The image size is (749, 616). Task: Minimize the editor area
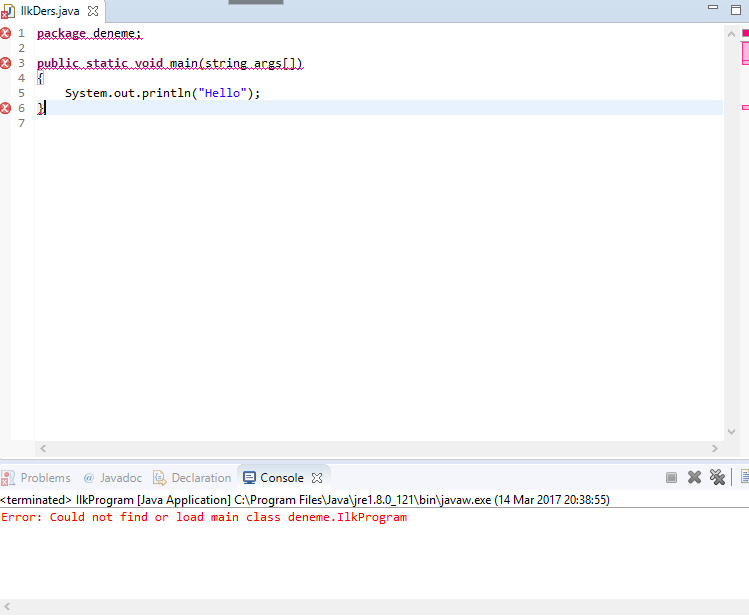tap(713, 7)
